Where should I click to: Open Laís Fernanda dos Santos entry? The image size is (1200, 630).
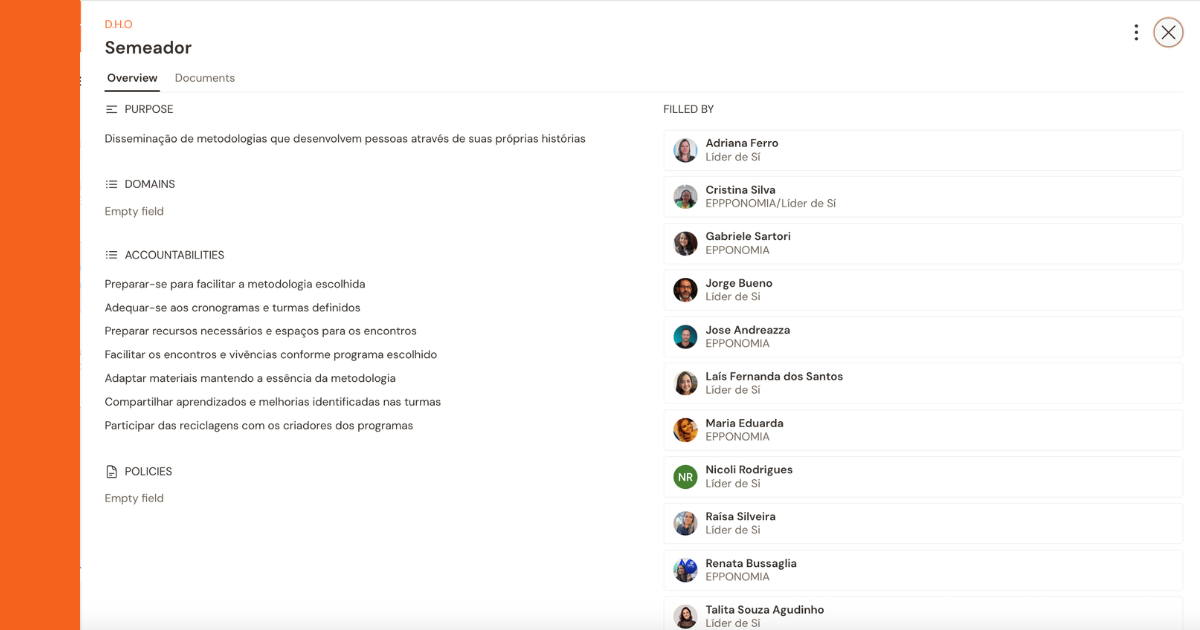click(x=923, y=384)
